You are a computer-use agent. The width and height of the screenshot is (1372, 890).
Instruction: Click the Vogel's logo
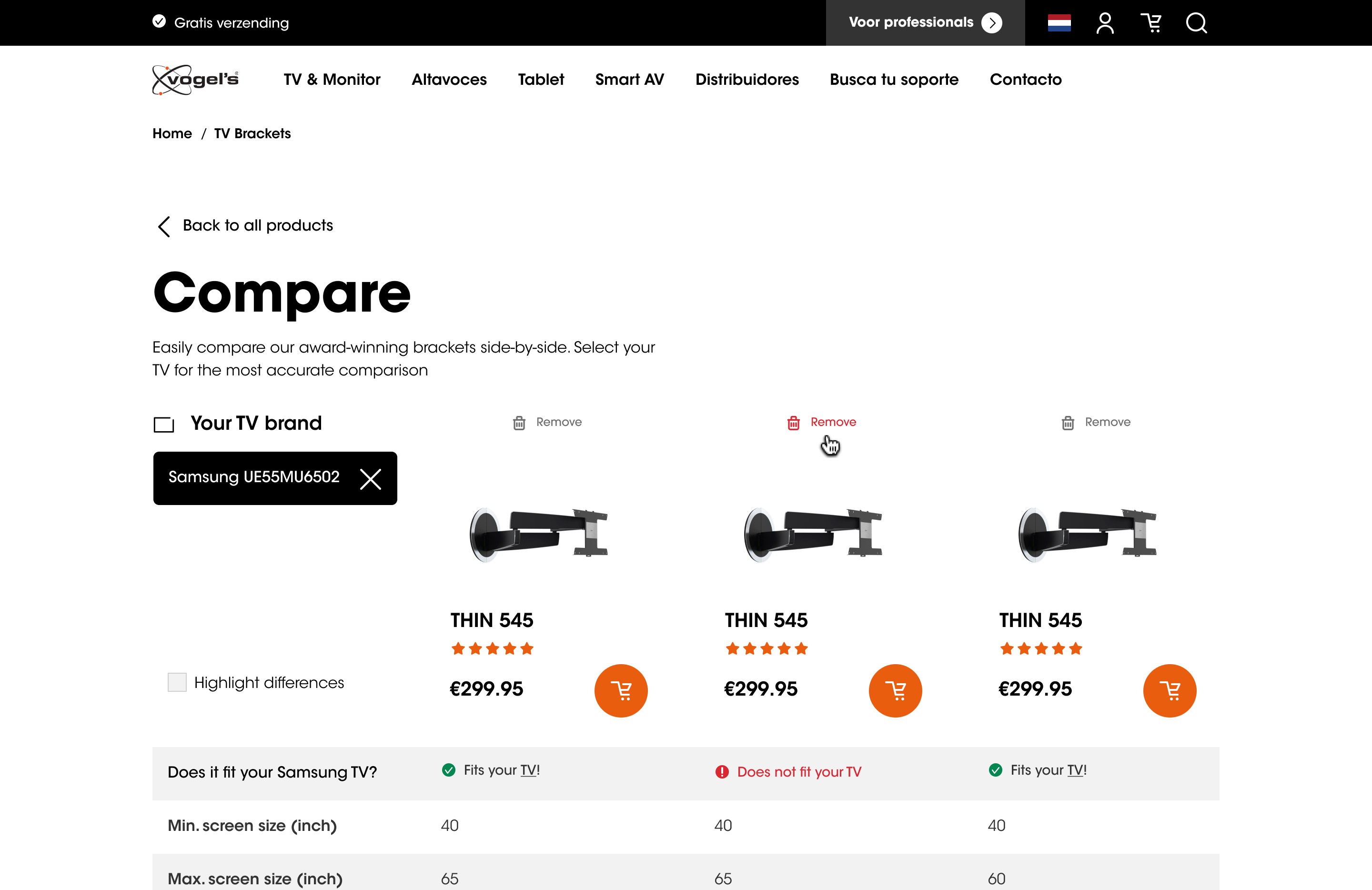(195, 80)
